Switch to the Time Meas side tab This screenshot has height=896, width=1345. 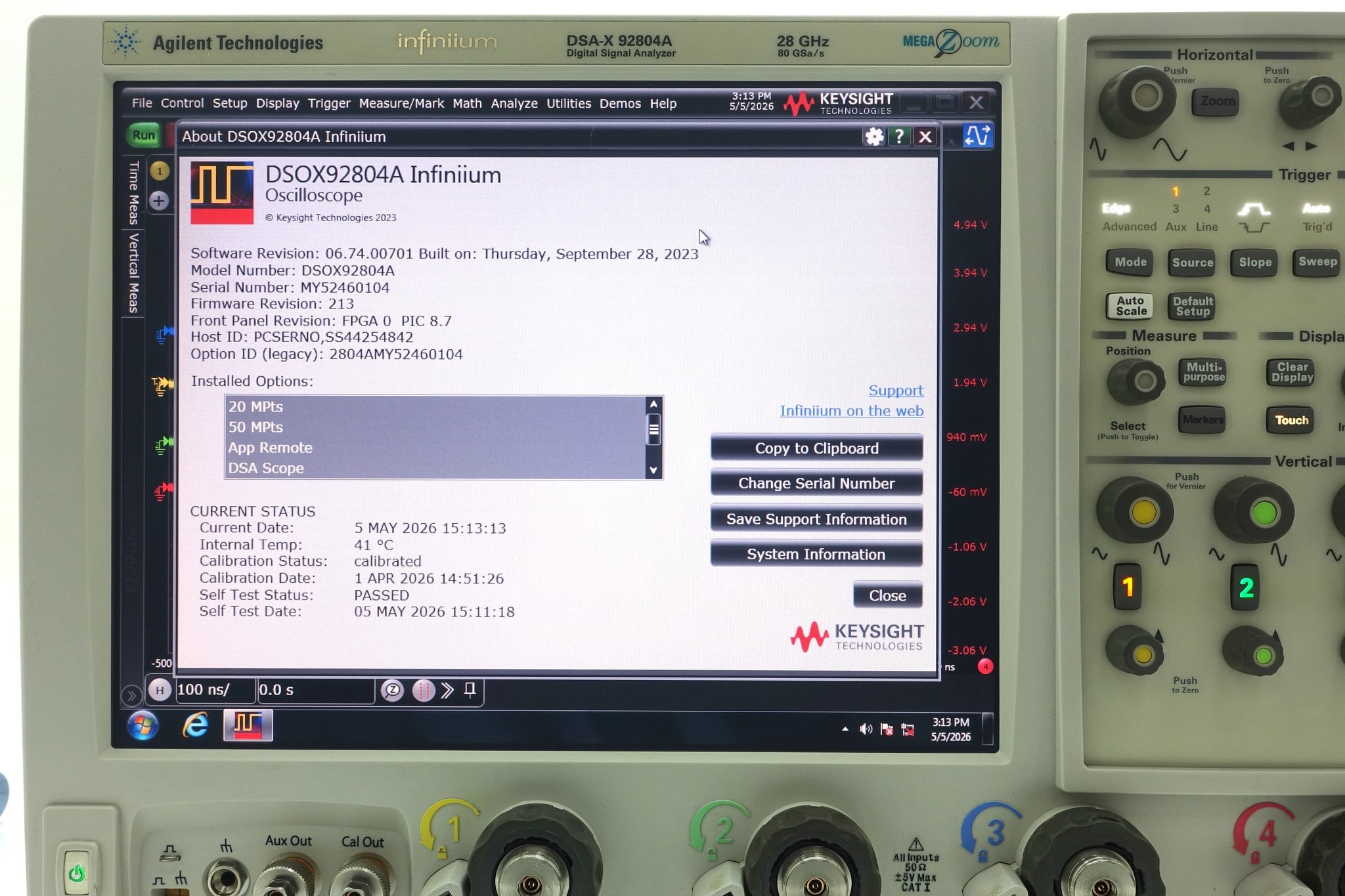(x=133, y=192)
